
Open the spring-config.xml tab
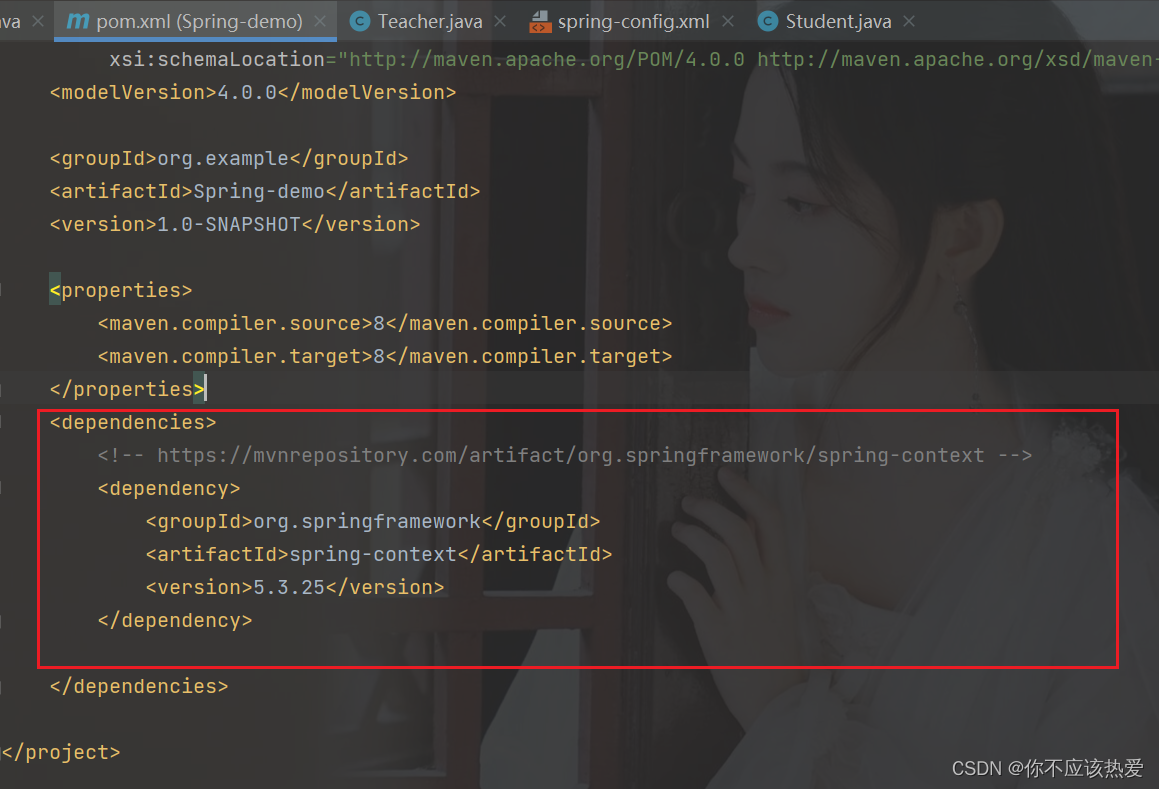pos(633,21)
